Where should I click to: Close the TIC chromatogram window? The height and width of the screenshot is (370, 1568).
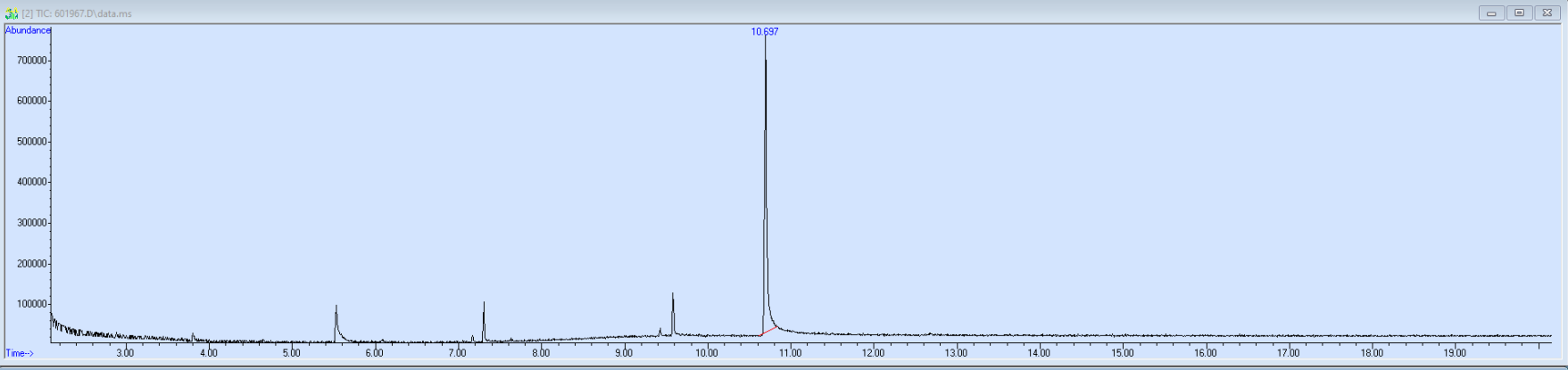pos(1547,12)
